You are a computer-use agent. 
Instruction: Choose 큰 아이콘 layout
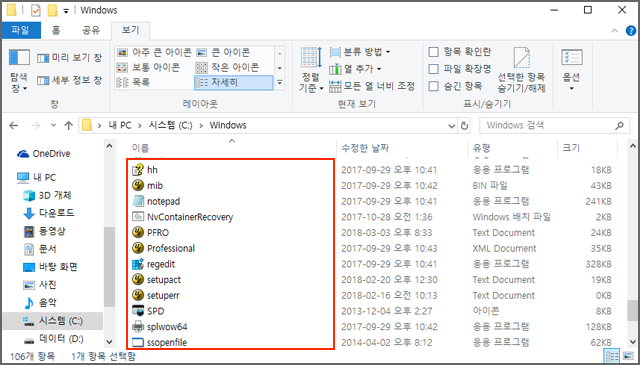pyautogui.click(x=223, y=52)
